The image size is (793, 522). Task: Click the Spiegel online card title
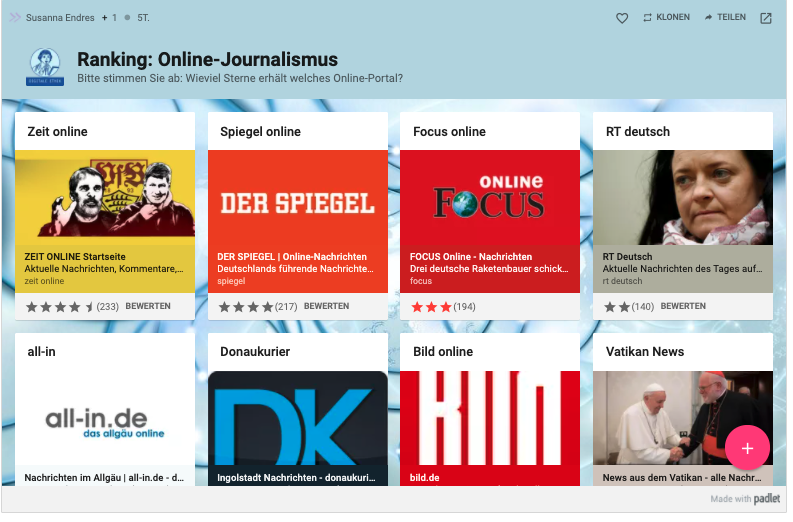[260, 132]
